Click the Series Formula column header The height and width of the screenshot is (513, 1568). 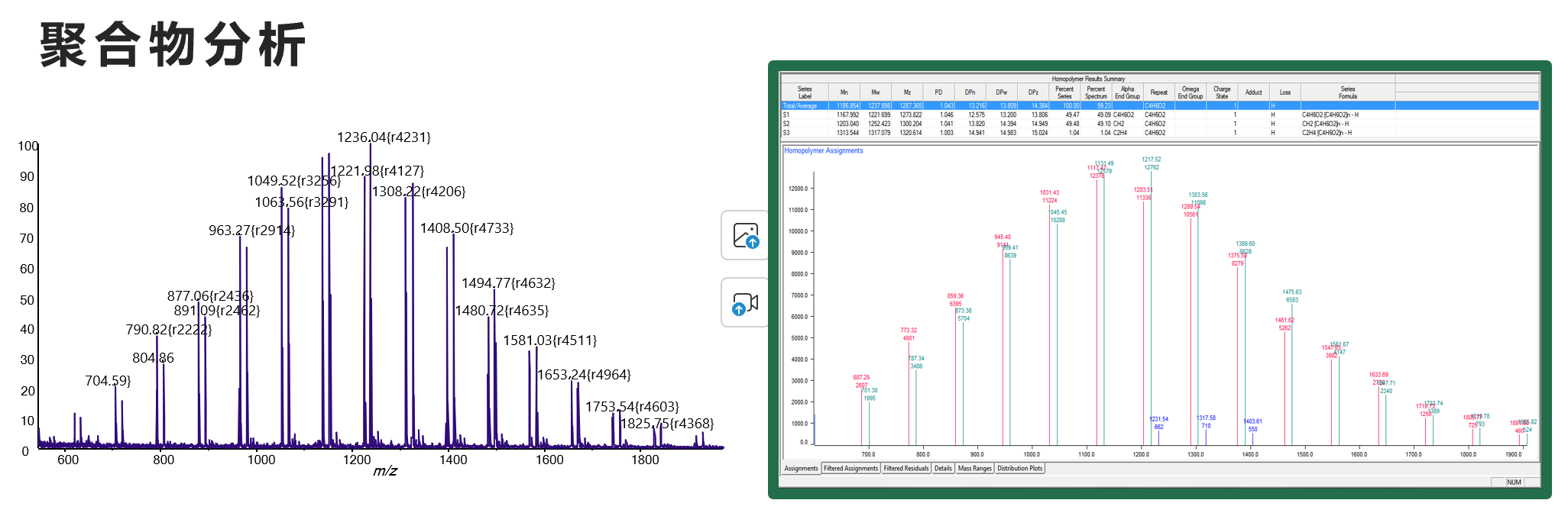(1347, 92)
